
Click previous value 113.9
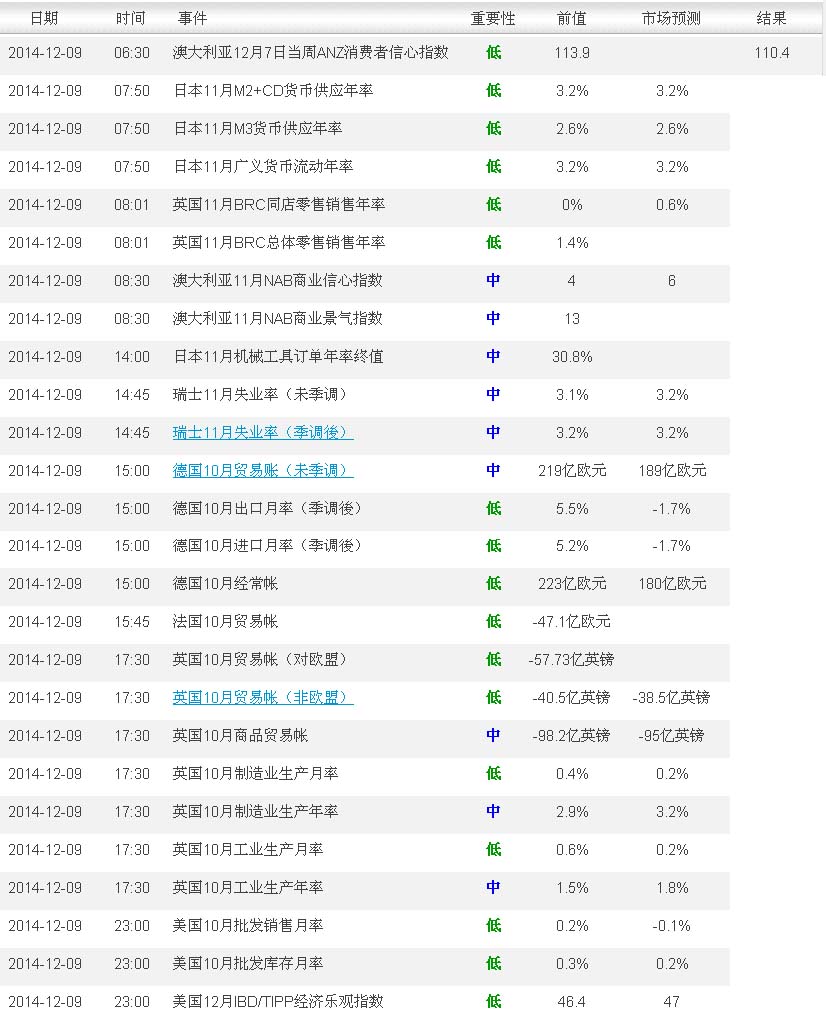click(572, 53)
